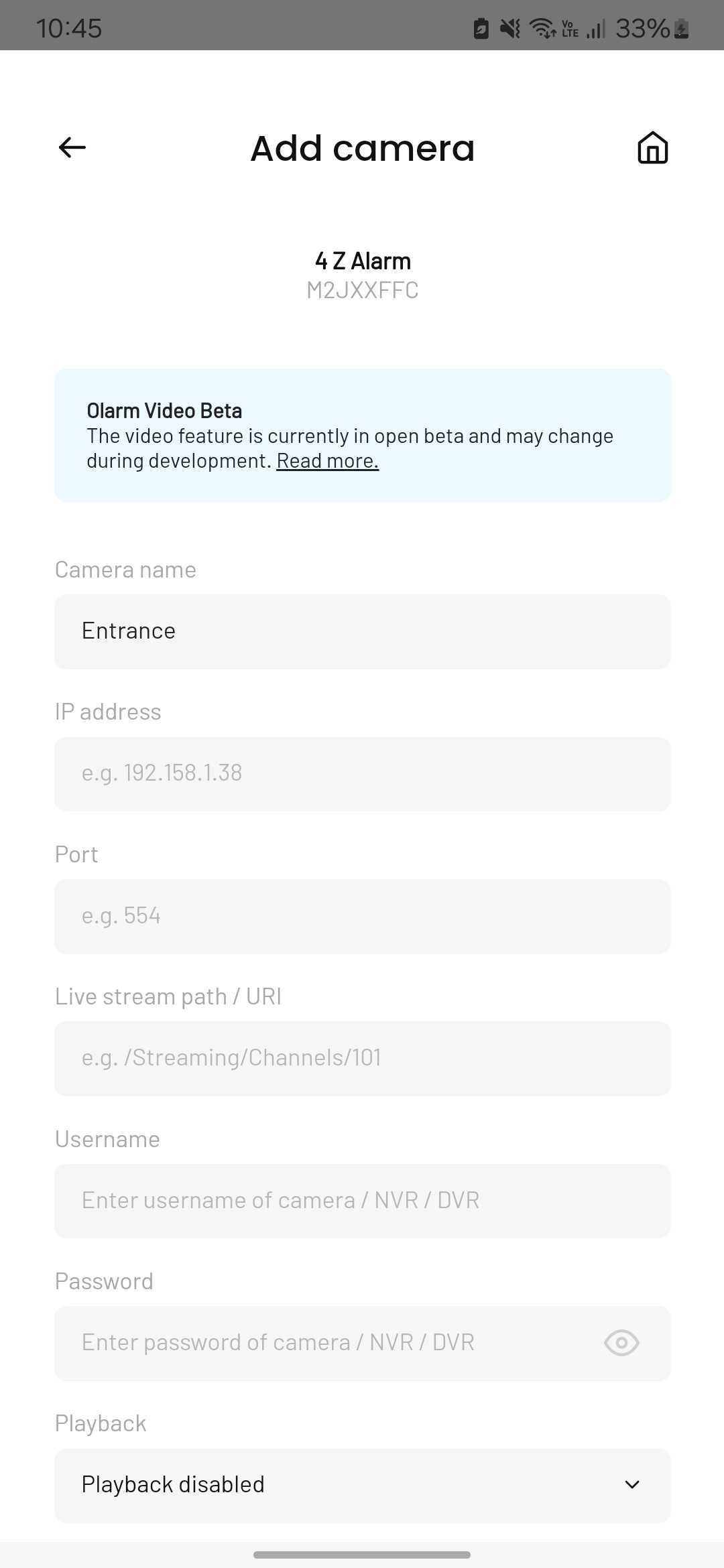Viewport: 724px width, 1568px height.
Task: Tap the battery percentage indicator
Action: point(642,28)
